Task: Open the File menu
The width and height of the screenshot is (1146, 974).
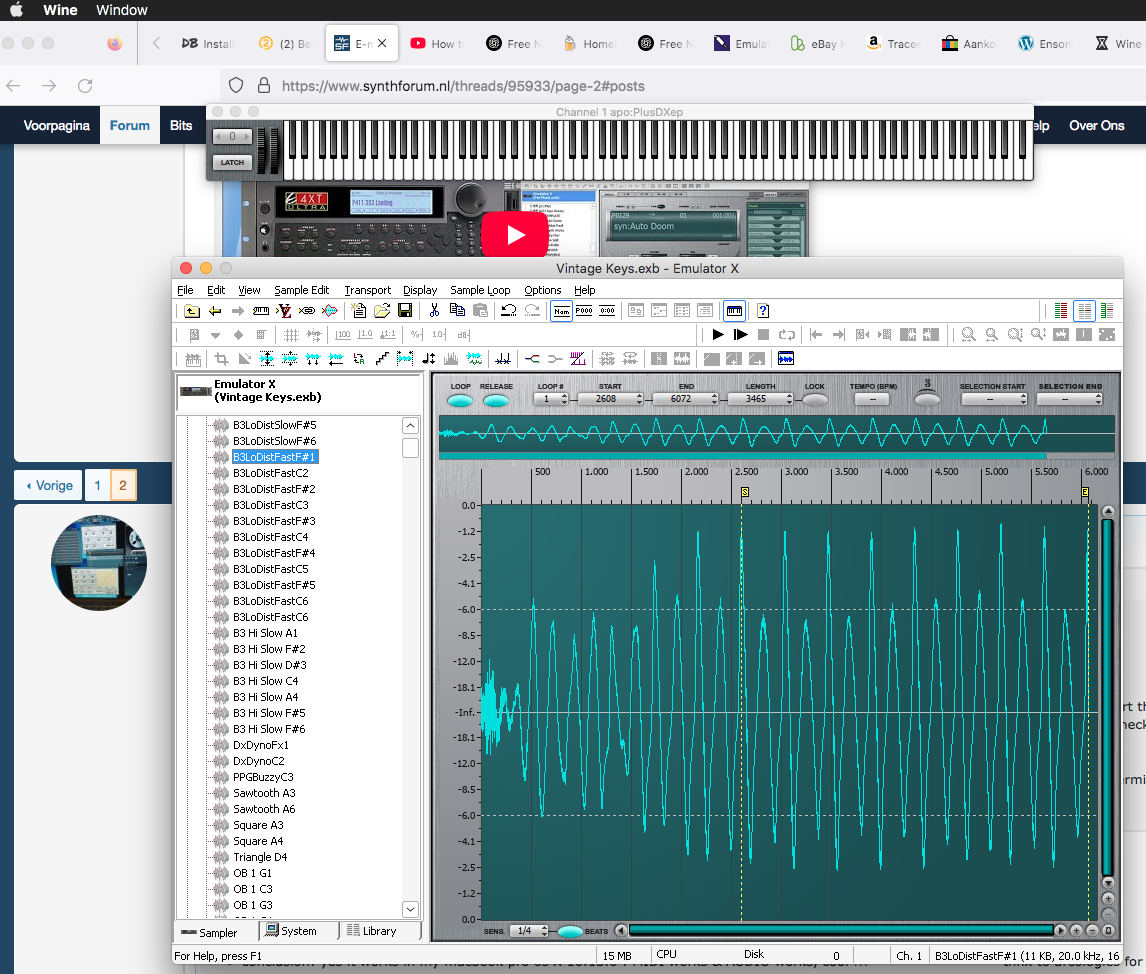Action: 185,290
